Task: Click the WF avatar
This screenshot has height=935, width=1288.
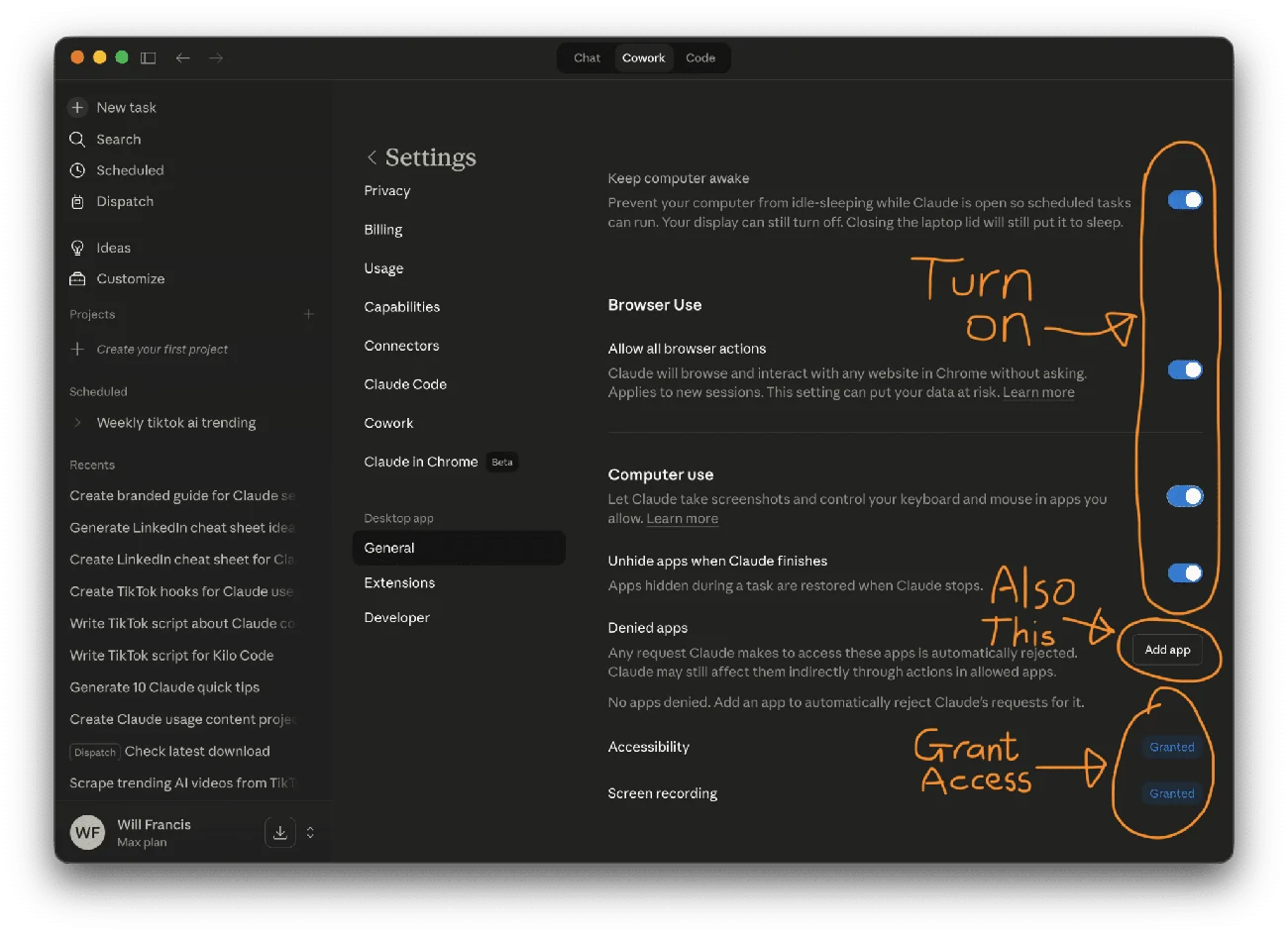Action: (x=88, y=832)
